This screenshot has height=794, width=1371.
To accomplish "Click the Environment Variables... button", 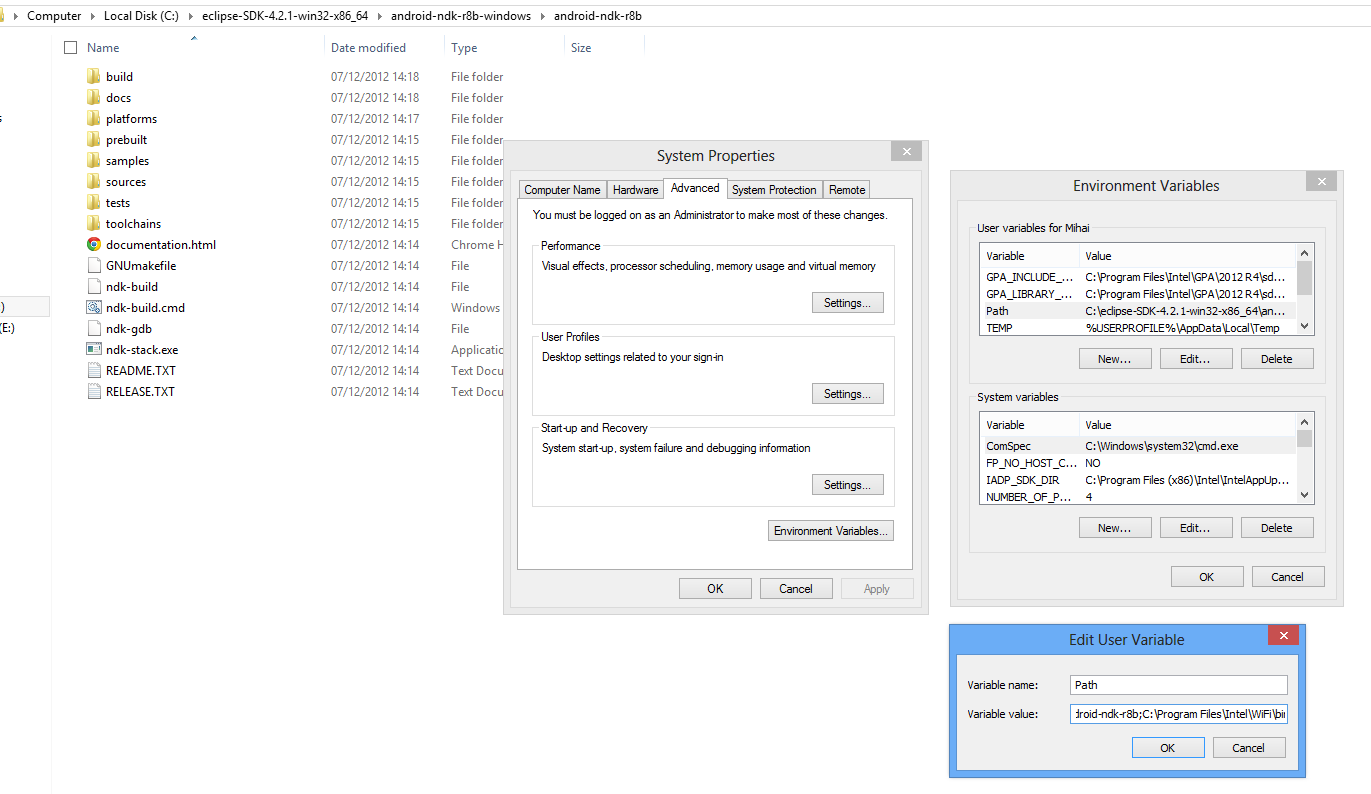I will [x=830, y=531].
